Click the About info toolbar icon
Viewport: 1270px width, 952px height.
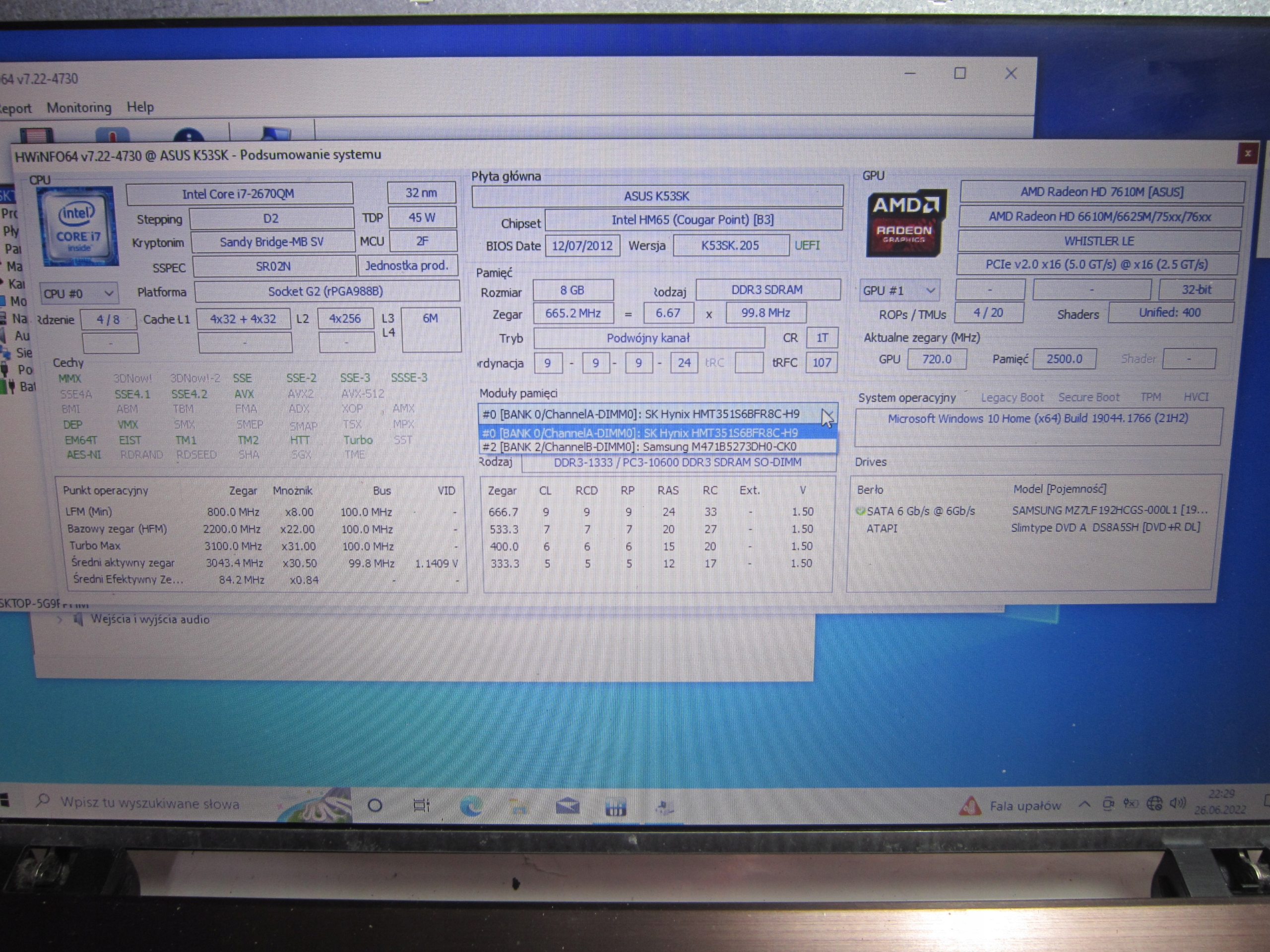189,135
